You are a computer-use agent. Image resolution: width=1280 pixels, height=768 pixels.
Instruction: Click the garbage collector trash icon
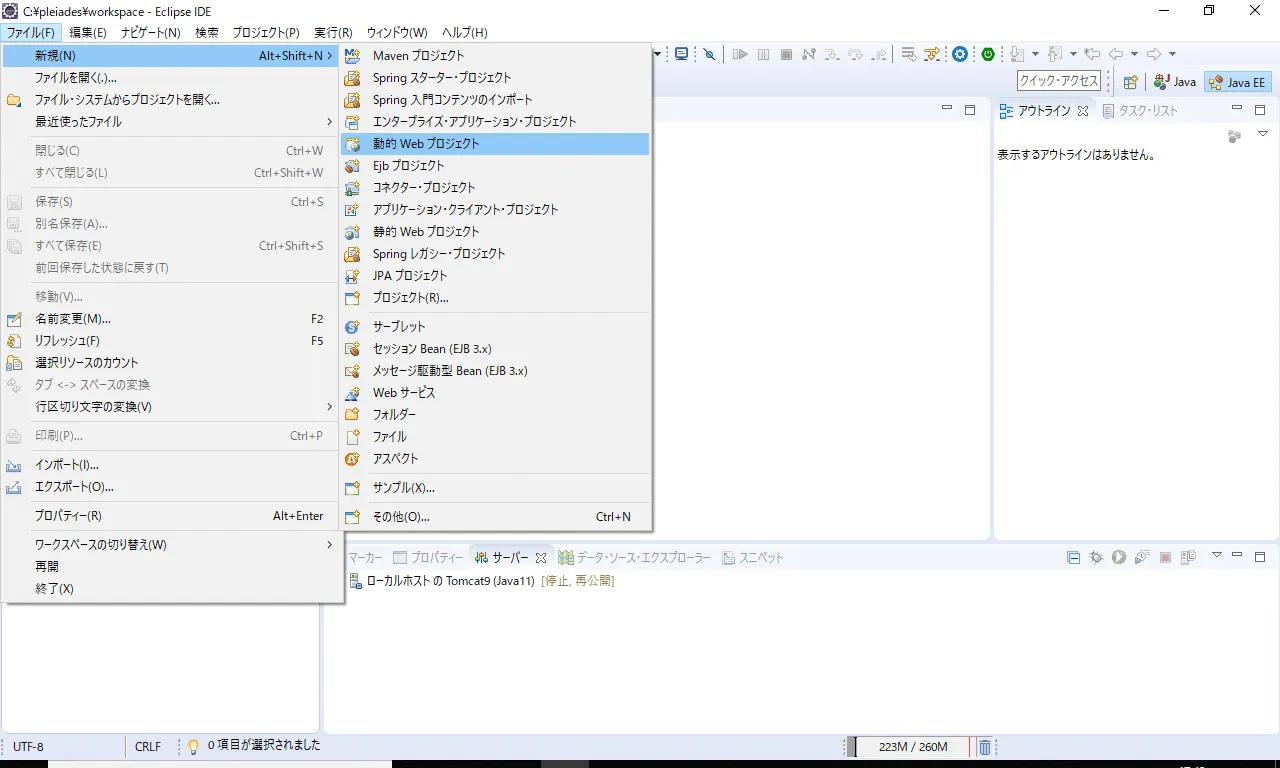pyautogui.click(x=984, y=747)
